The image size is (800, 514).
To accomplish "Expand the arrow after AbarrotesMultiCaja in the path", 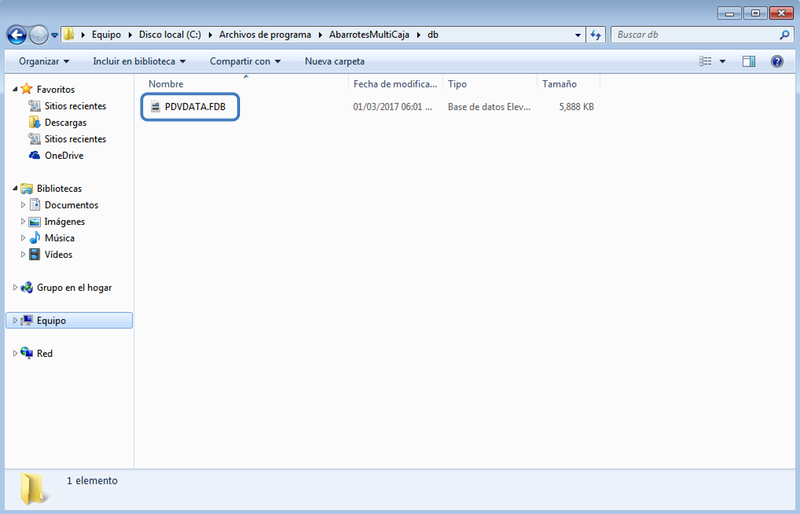I will coord(418,35).
